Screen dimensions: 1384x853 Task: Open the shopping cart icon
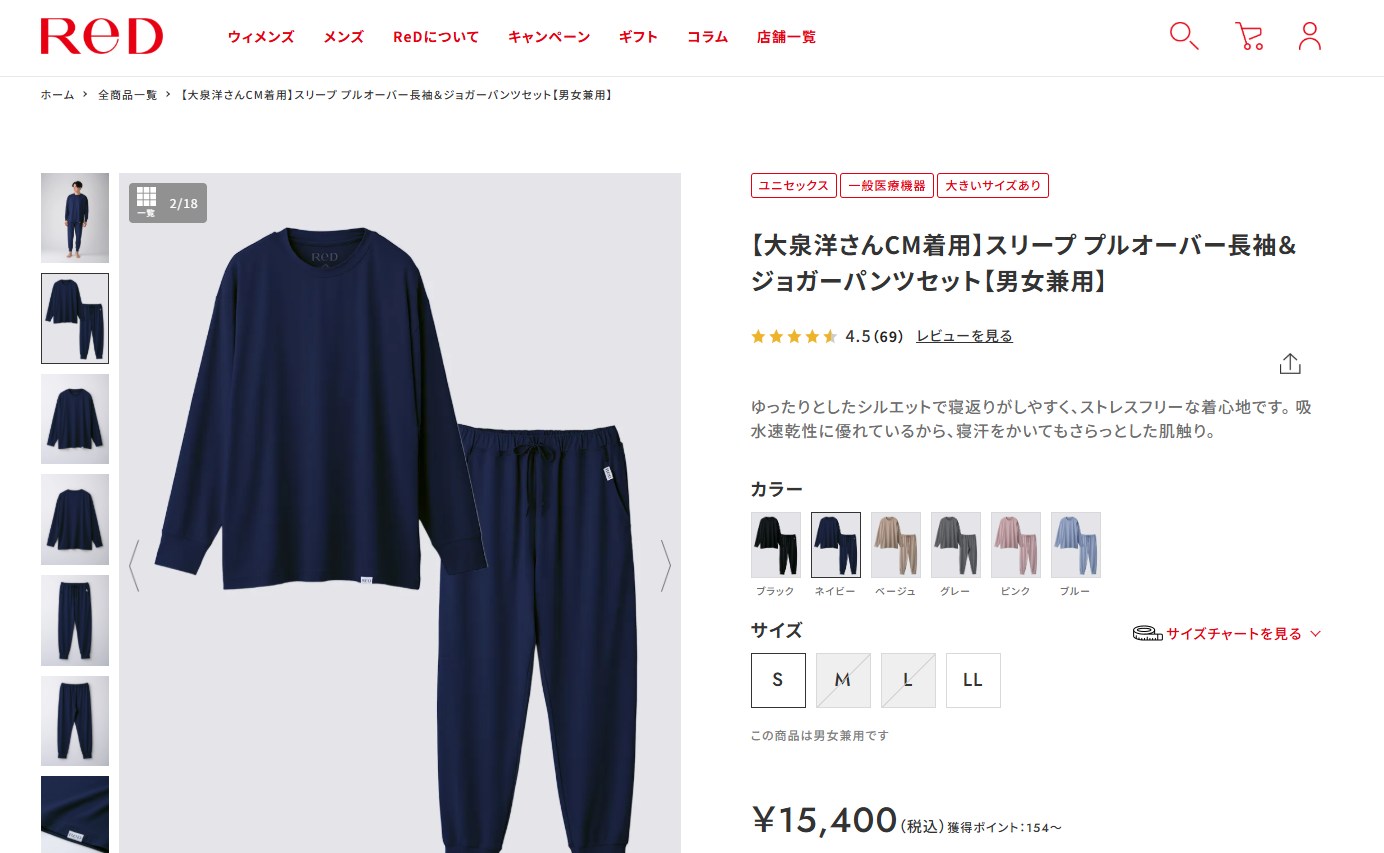(1248, 37)
